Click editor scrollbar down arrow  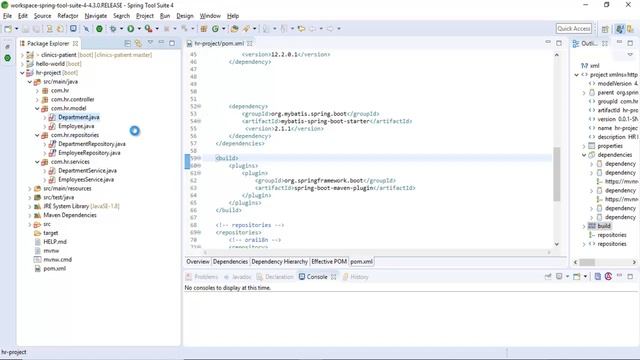[556, 244]
